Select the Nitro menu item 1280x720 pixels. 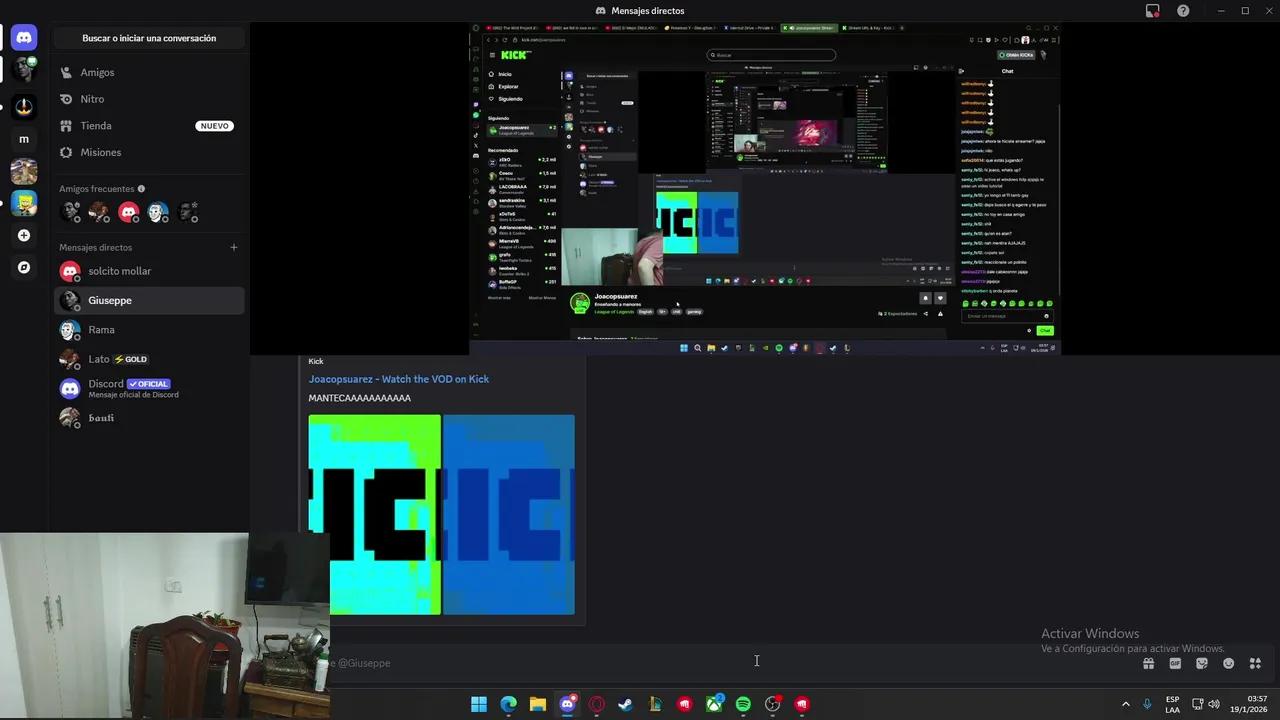(x=92, y=98)
